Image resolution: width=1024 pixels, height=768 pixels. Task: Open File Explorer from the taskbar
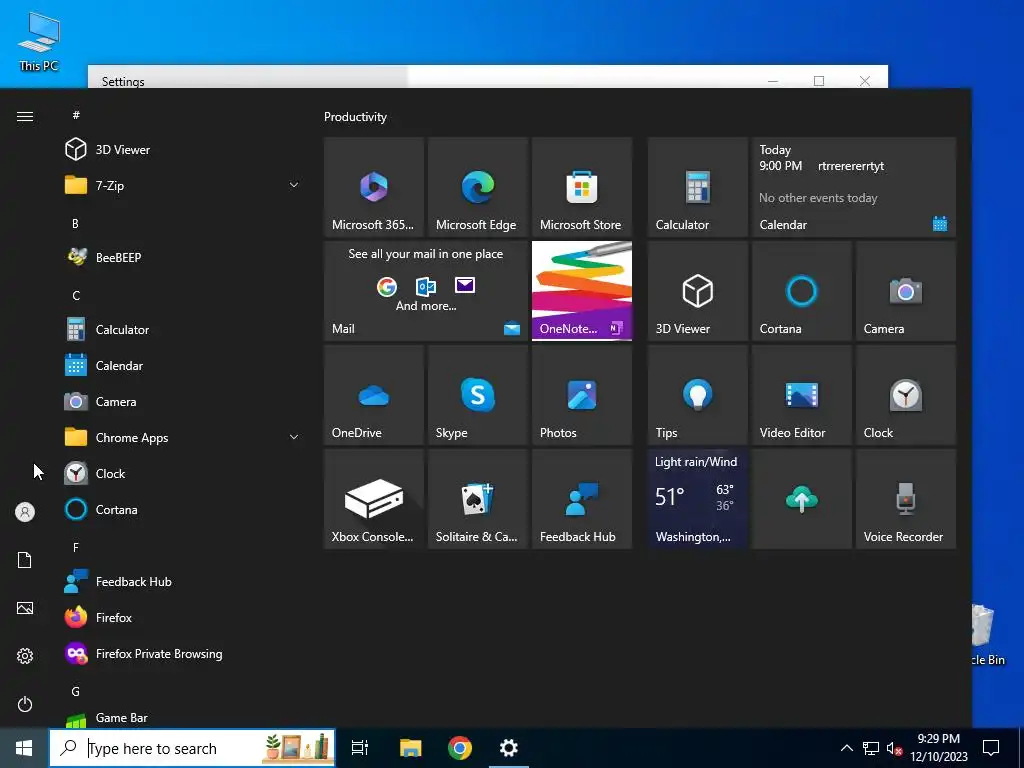tap(411, 748)
